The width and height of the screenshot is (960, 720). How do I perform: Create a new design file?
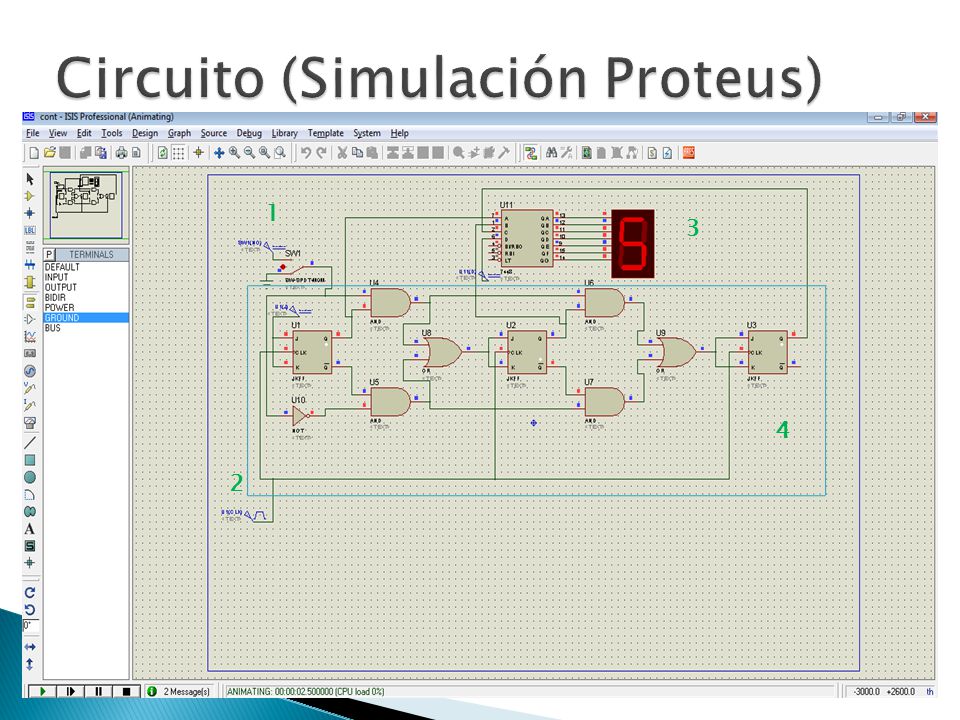pos(34,152)
